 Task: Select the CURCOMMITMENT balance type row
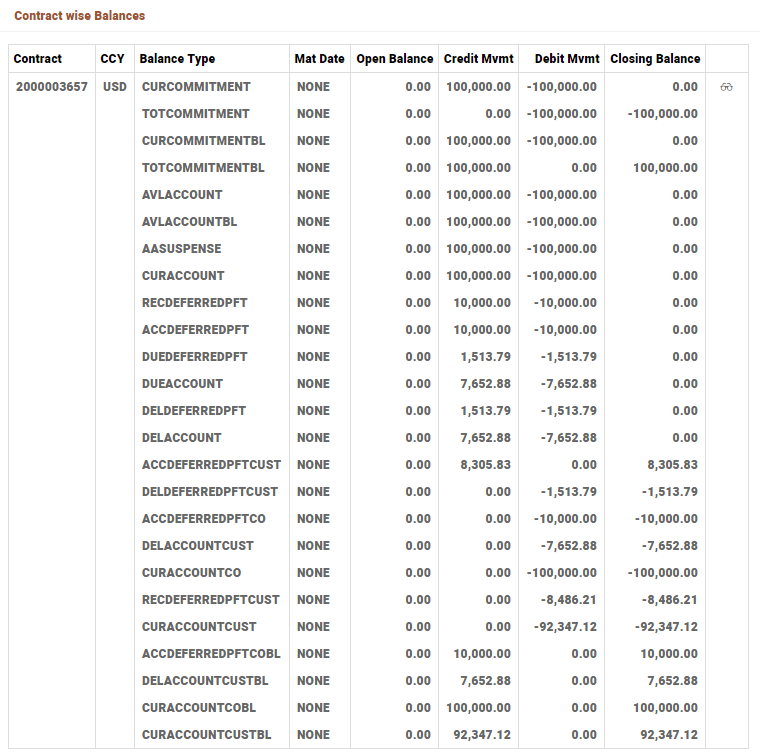coord(196,87)
